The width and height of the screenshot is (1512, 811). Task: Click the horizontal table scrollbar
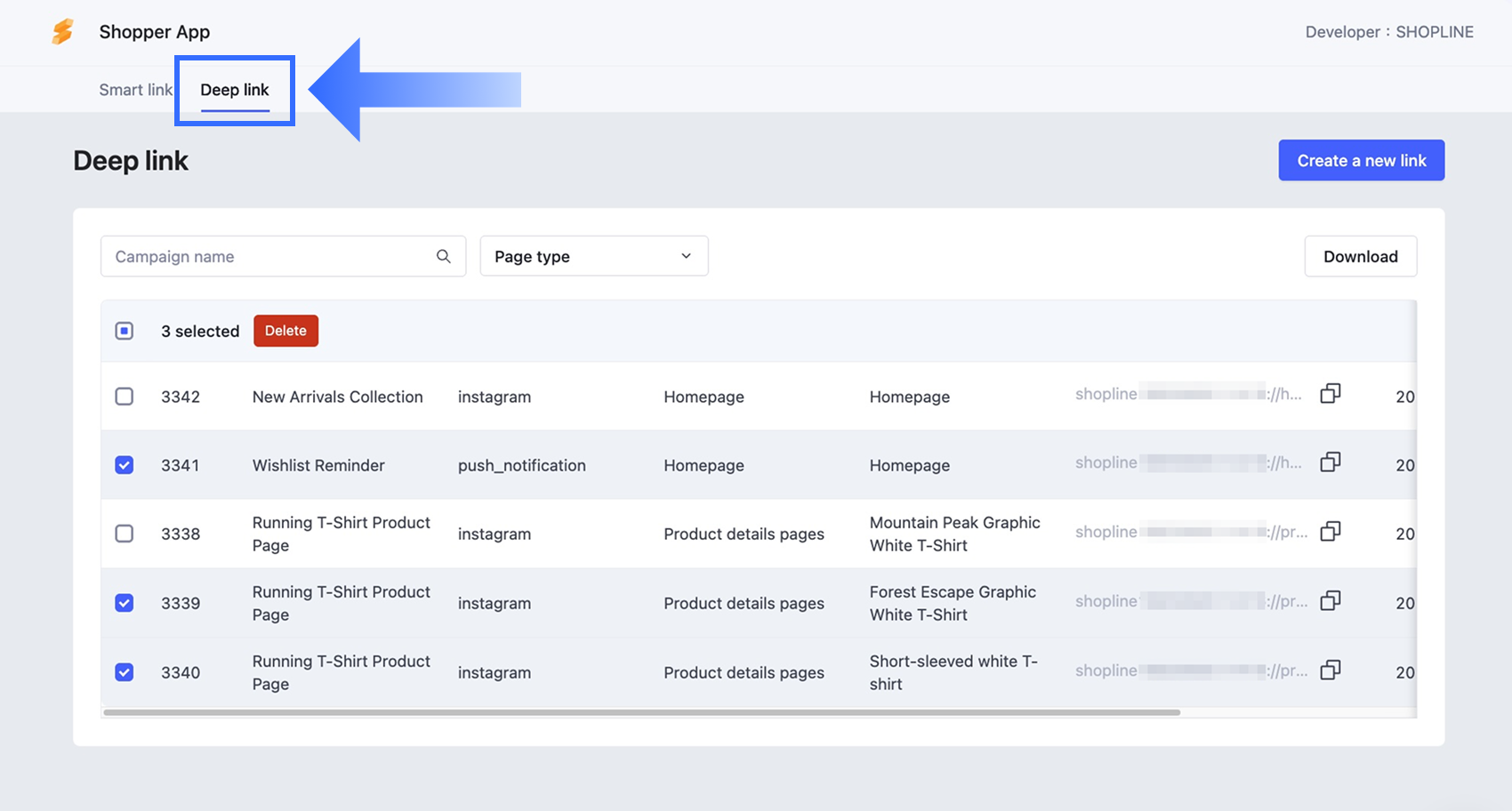pyautogui.click(x=642, y=712)
